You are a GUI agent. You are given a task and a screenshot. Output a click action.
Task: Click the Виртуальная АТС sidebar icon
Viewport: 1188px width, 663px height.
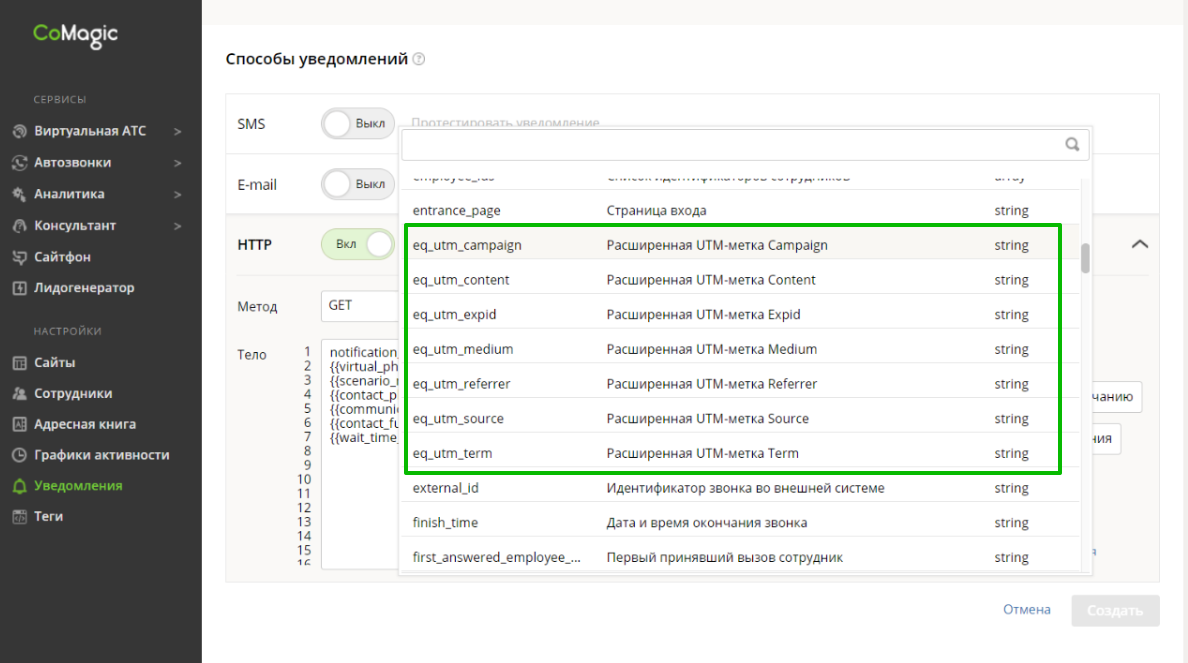(19, 131)
